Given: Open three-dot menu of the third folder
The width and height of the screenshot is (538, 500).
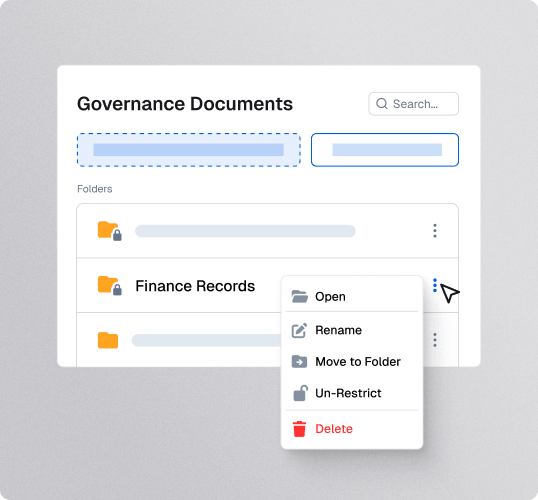Looking at the screenshot, I should (x=435, y=340).
